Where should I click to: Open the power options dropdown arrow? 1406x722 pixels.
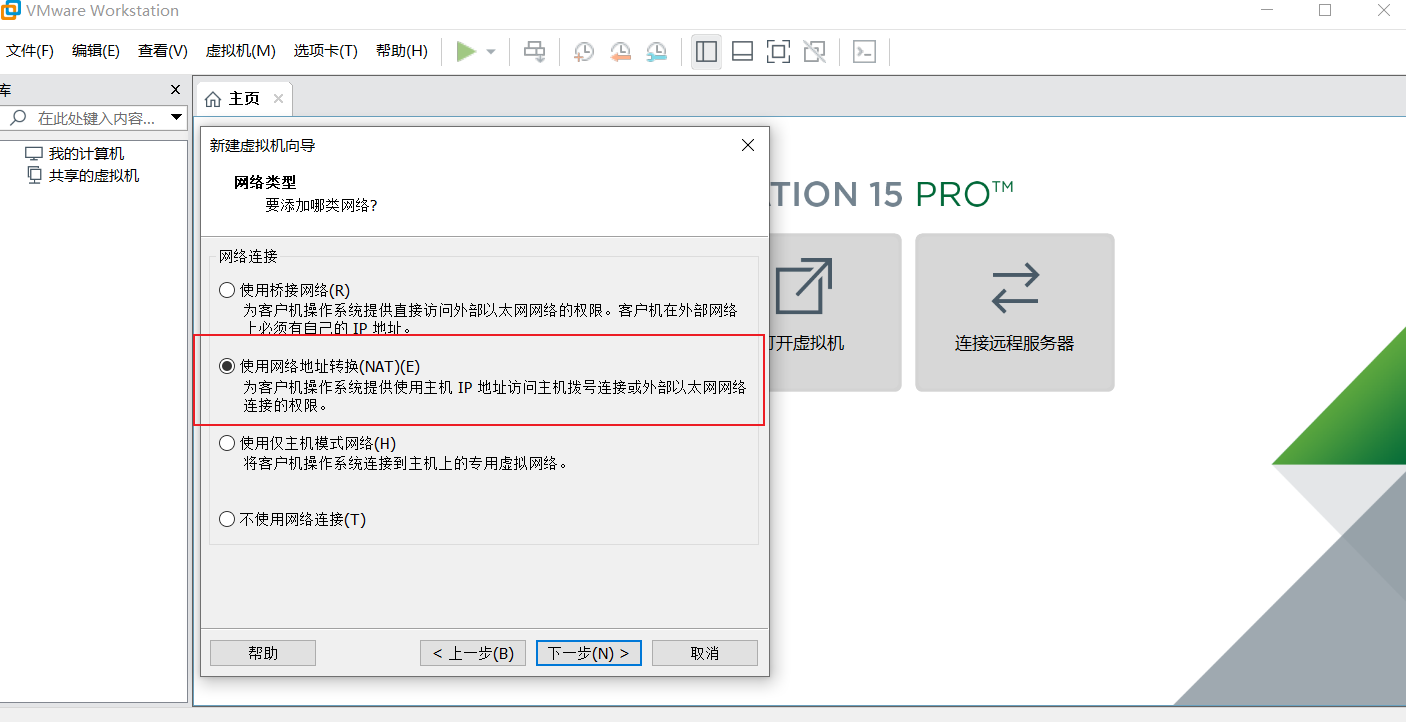coord(491,52)
